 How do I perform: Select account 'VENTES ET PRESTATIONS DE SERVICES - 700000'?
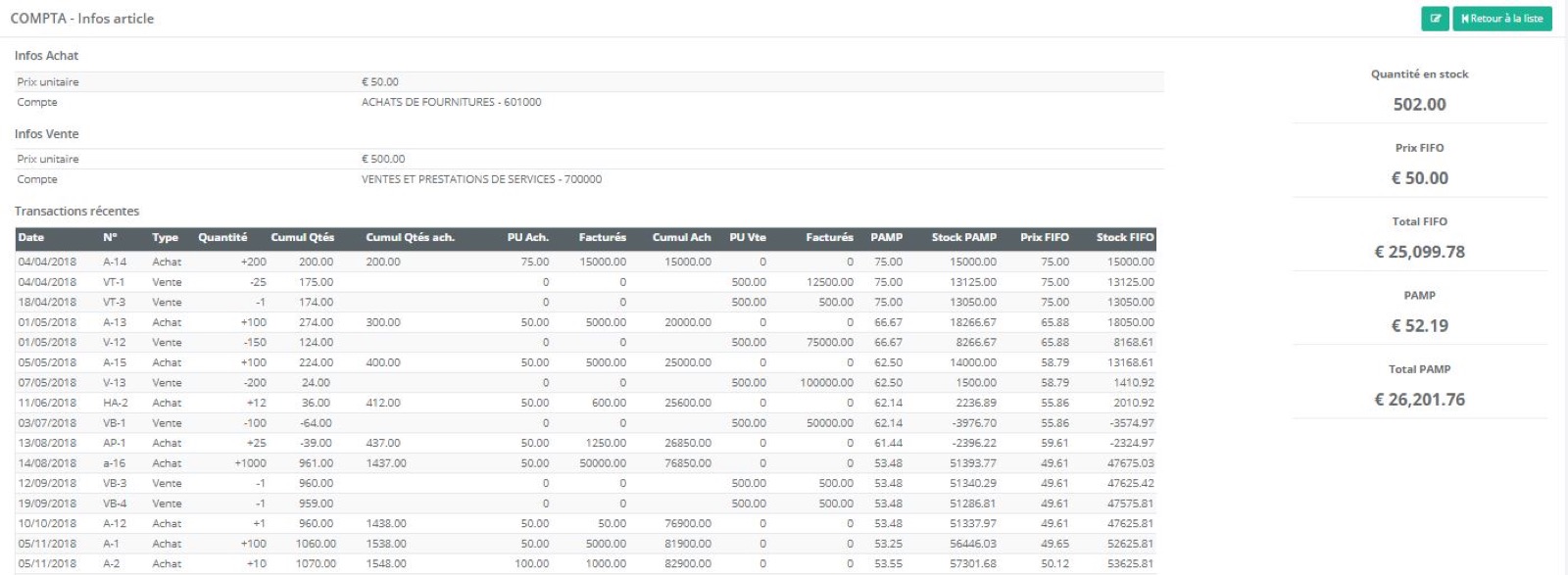click(481, 179)
